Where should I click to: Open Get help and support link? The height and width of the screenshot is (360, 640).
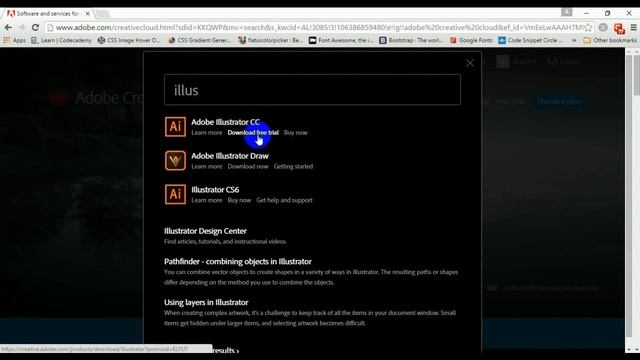[x=284, y=200]
